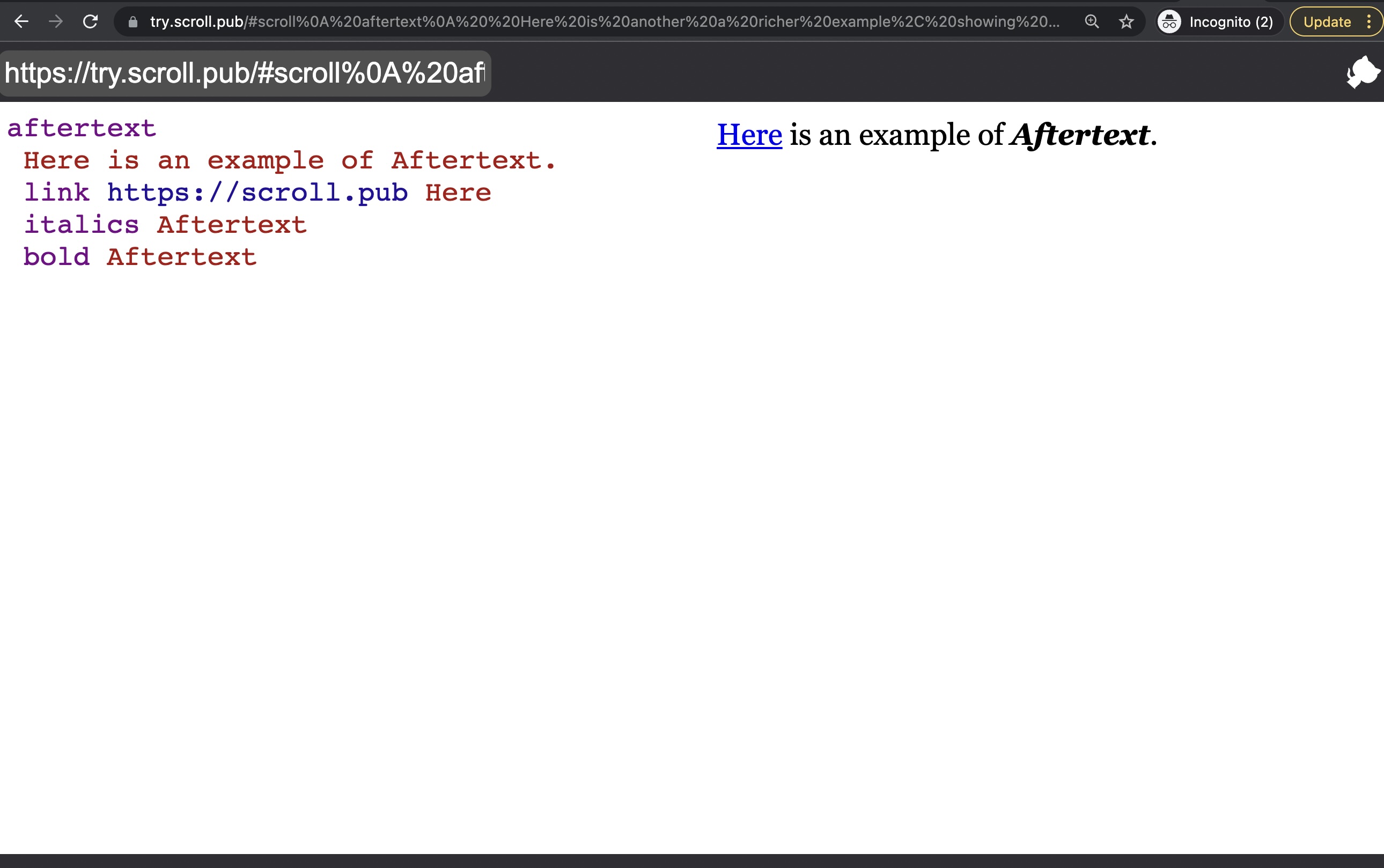
Task: Click the browser back arrow
Action: pos(21,22)
